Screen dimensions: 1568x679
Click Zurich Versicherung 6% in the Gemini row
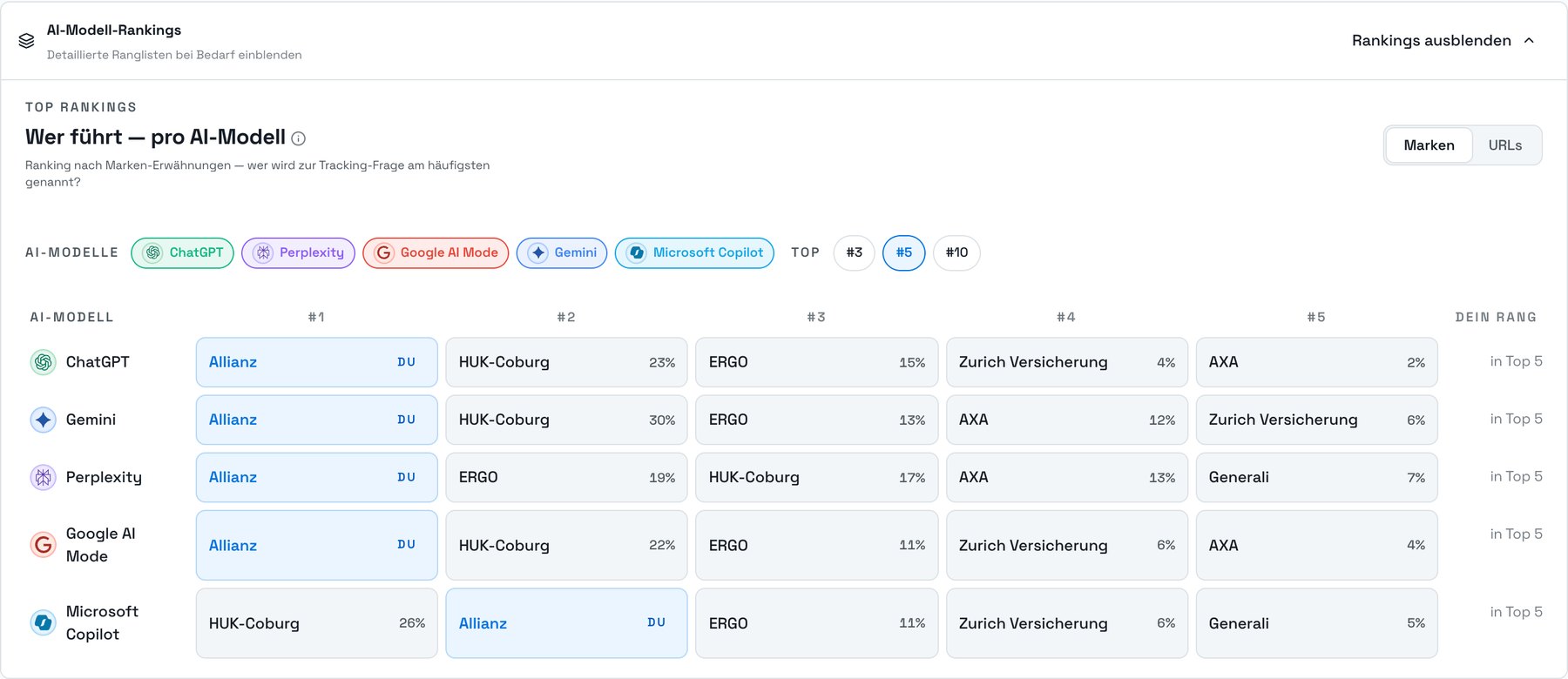pyautogui.click(x=1317, y=420)
